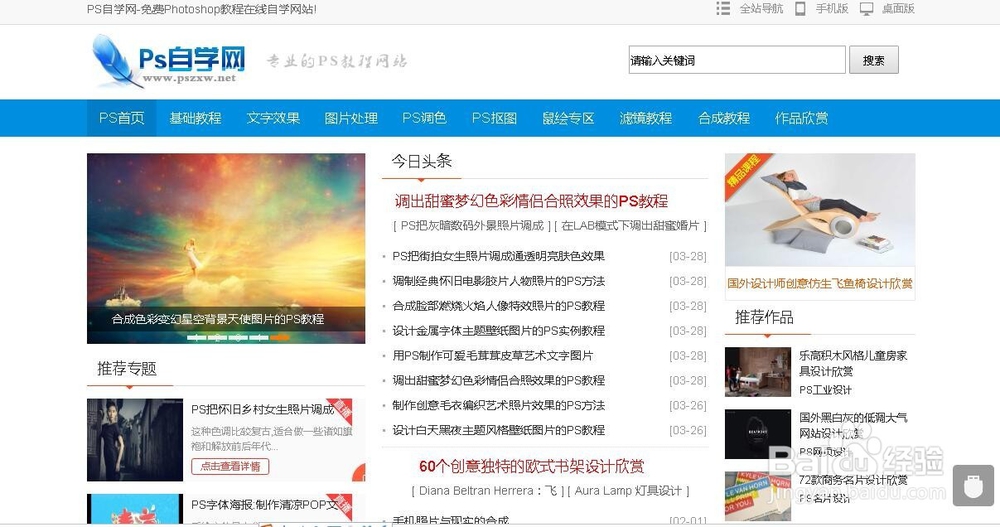Click the mobile version phone icon
Viewport: 1000px width, 527px height.
coord(800,8)
